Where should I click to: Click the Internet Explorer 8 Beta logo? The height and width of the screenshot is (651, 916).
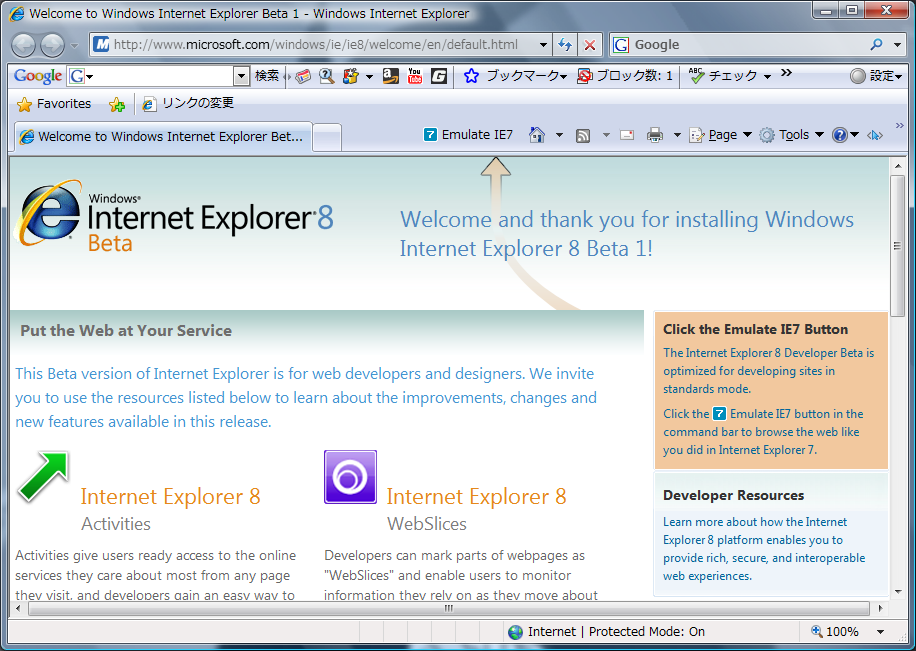point(175,217)
